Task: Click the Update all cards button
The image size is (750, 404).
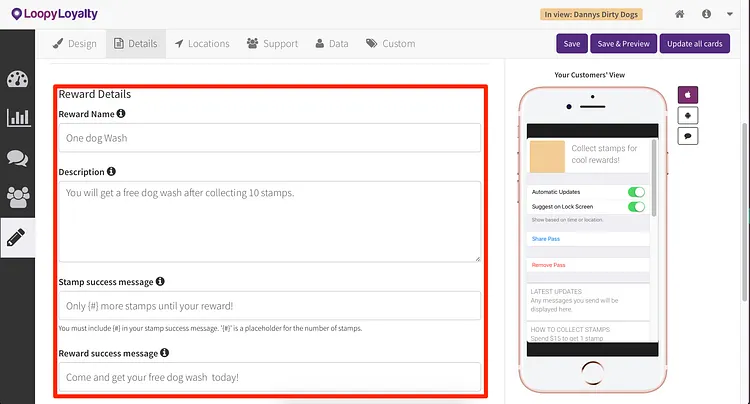Action: [695, 44]
